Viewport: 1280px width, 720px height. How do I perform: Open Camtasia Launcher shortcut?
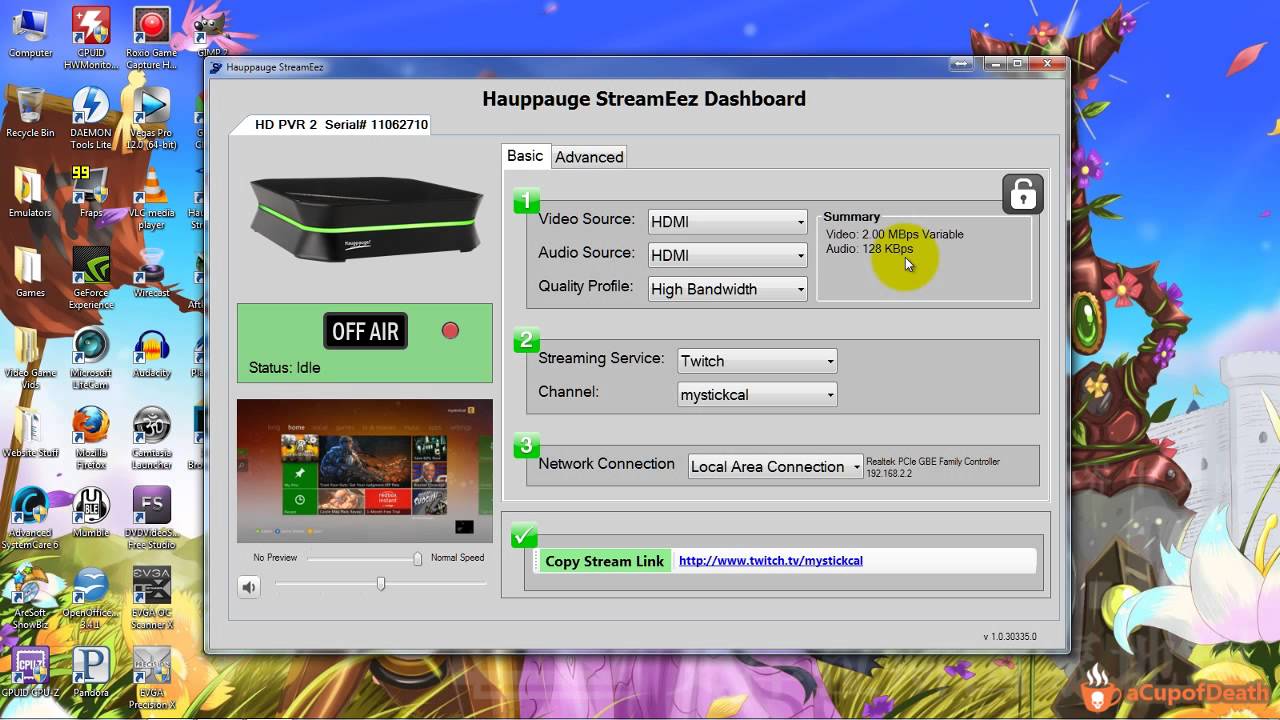point(151,438)
